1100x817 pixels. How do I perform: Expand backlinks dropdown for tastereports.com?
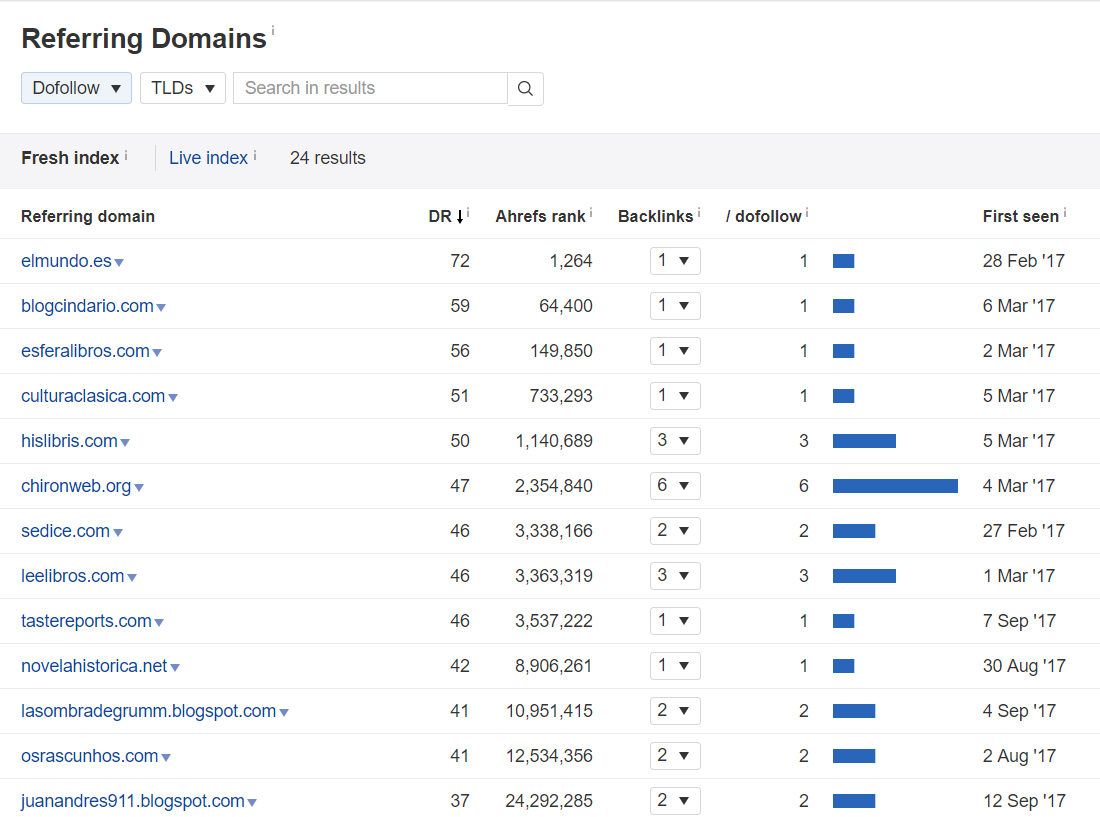(675, 621)
